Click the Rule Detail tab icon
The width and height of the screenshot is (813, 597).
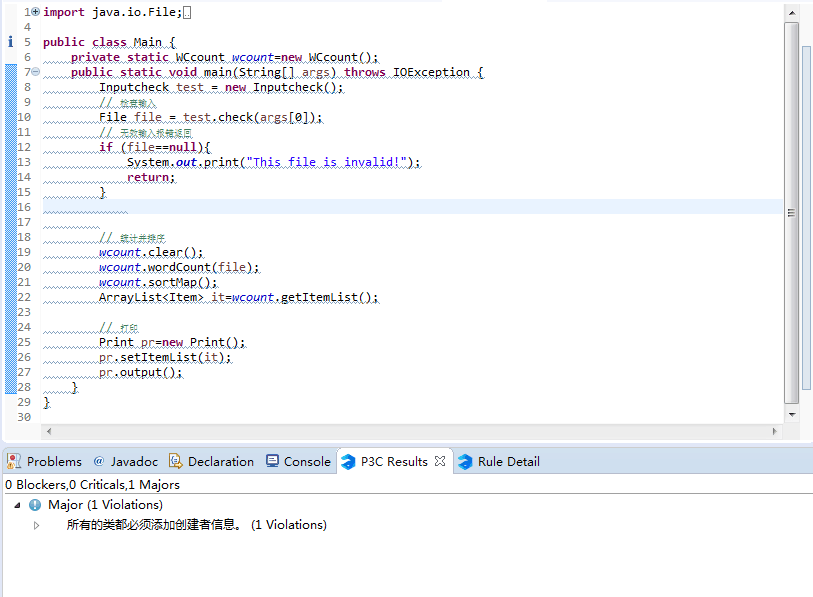click(465, 461)
